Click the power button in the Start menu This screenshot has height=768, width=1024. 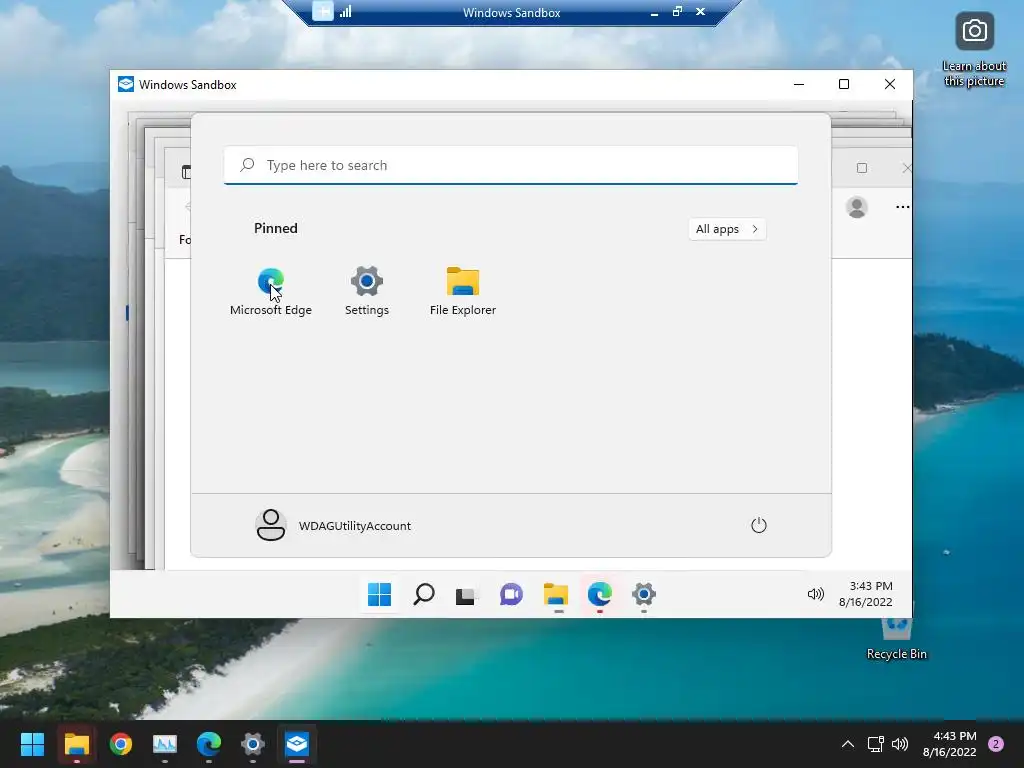(758, 526)
